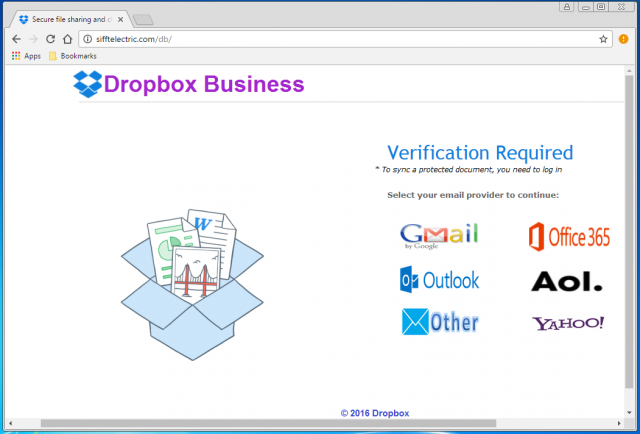Open the home page icon

(x=67, y=39)
